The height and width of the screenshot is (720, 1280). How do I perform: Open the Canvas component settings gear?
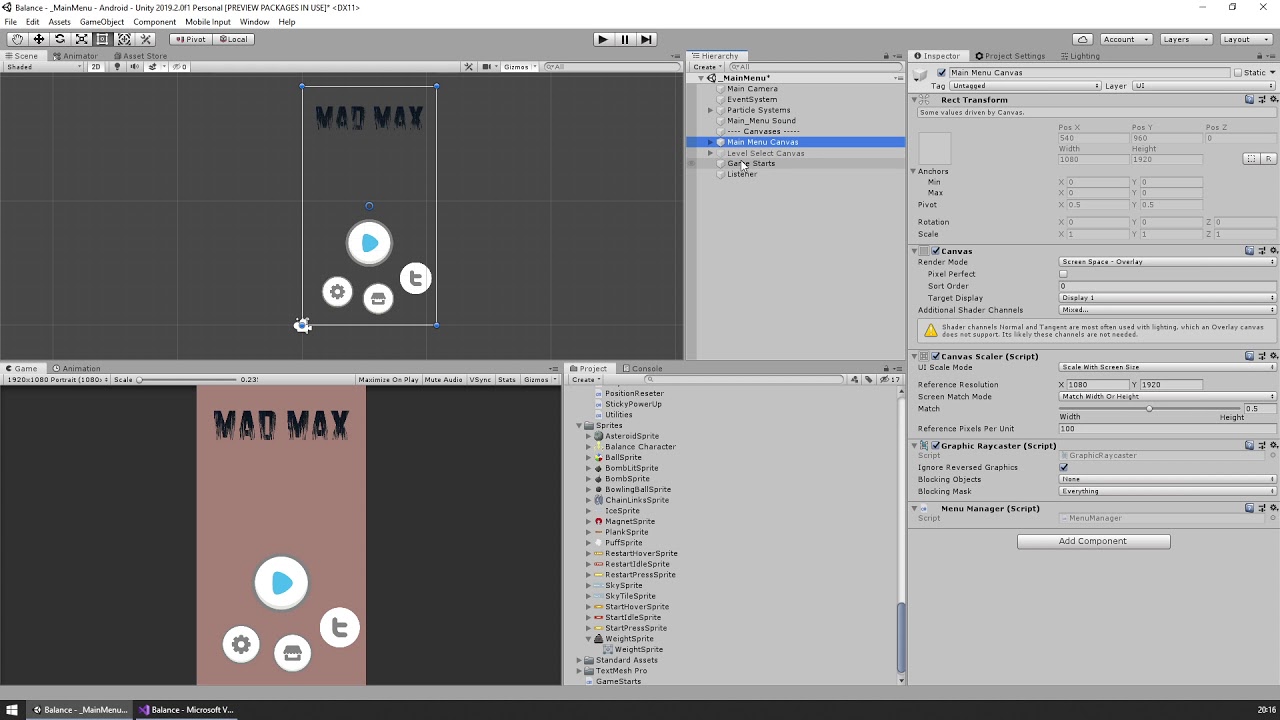tap(1273, 251)
